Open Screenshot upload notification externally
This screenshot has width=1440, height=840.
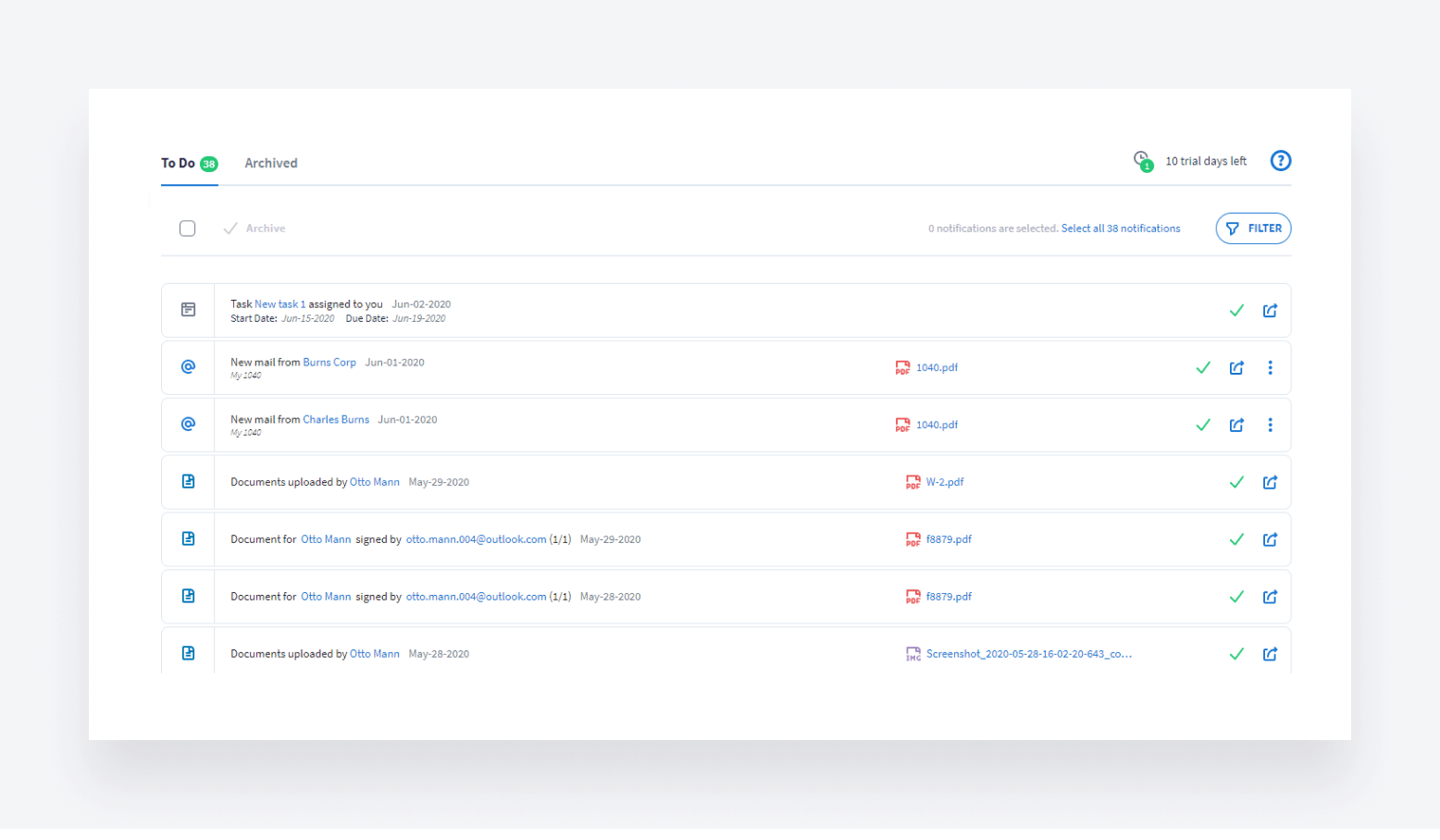[1270, 655]
